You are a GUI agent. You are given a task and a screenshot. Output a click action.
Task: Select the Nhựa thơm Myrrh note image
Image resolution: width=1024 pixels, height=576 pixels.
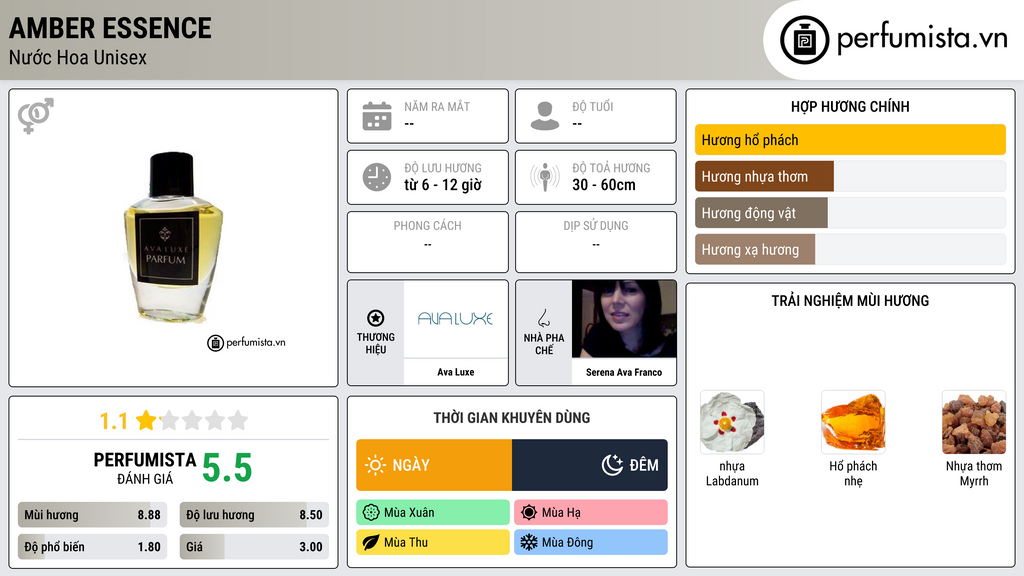coord(974,422)
